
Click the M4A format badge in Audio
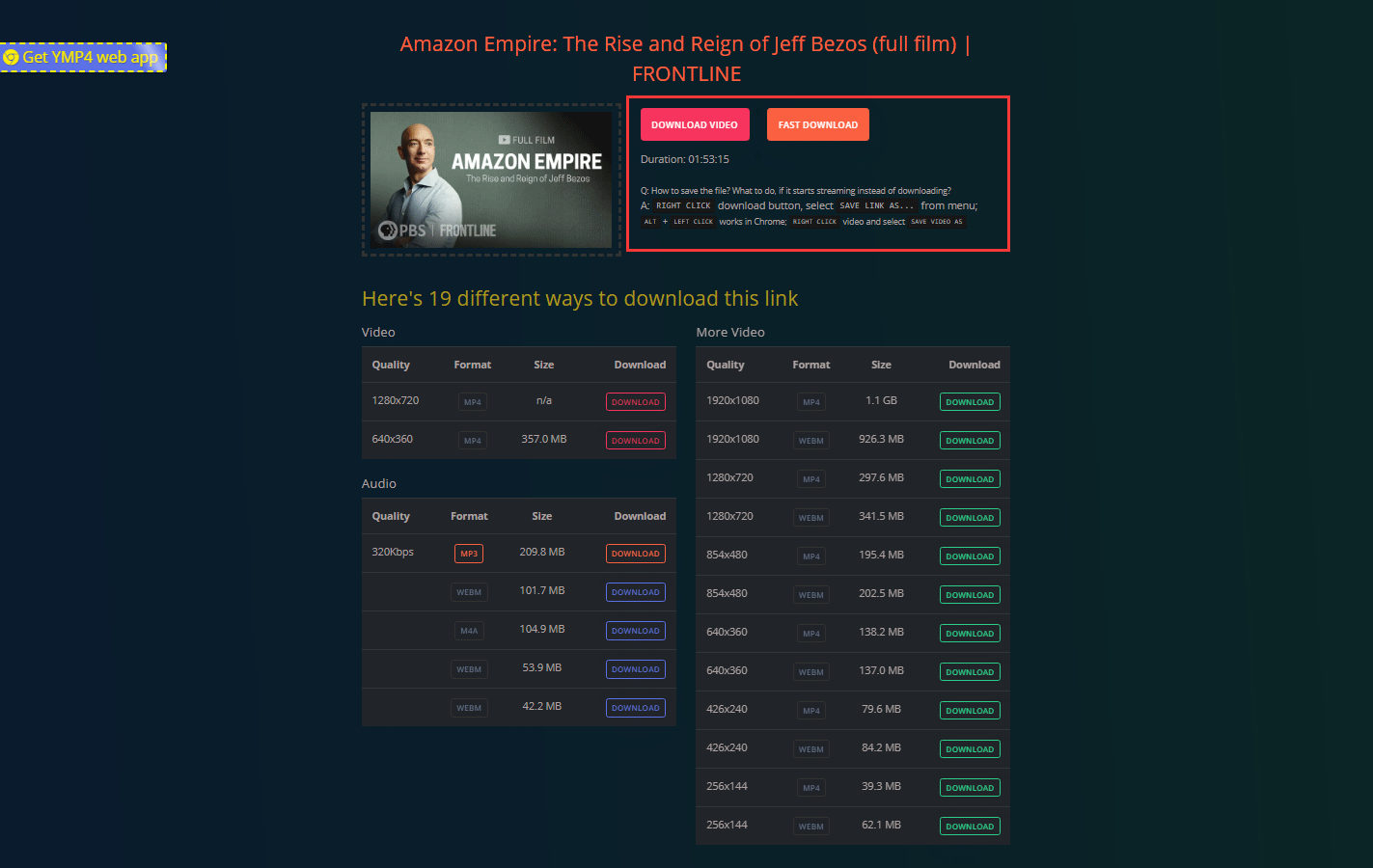(469, 631)
